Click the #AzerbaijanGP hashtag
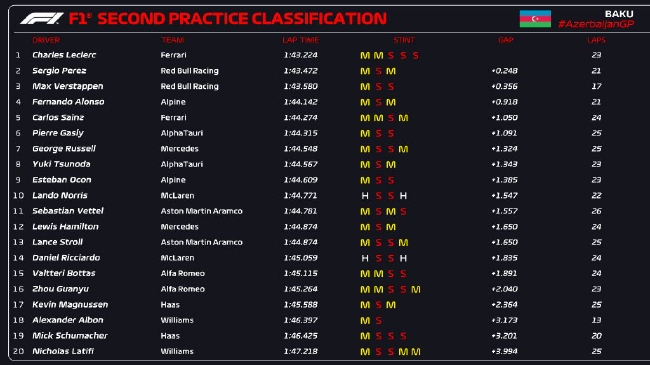The height and width of the screenshot is (365, 650). coord(596,24)
